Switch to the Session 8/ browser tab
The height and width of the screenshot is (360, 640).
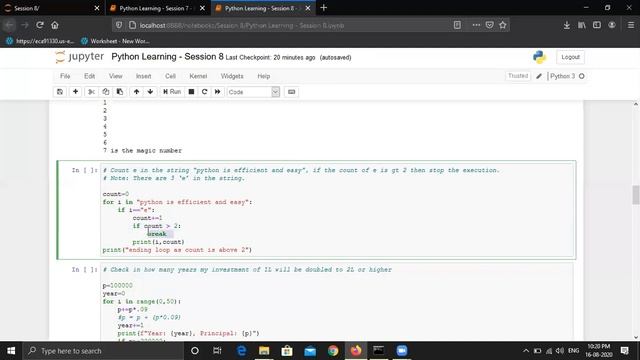pyautogui.click(x=52, y=8)
